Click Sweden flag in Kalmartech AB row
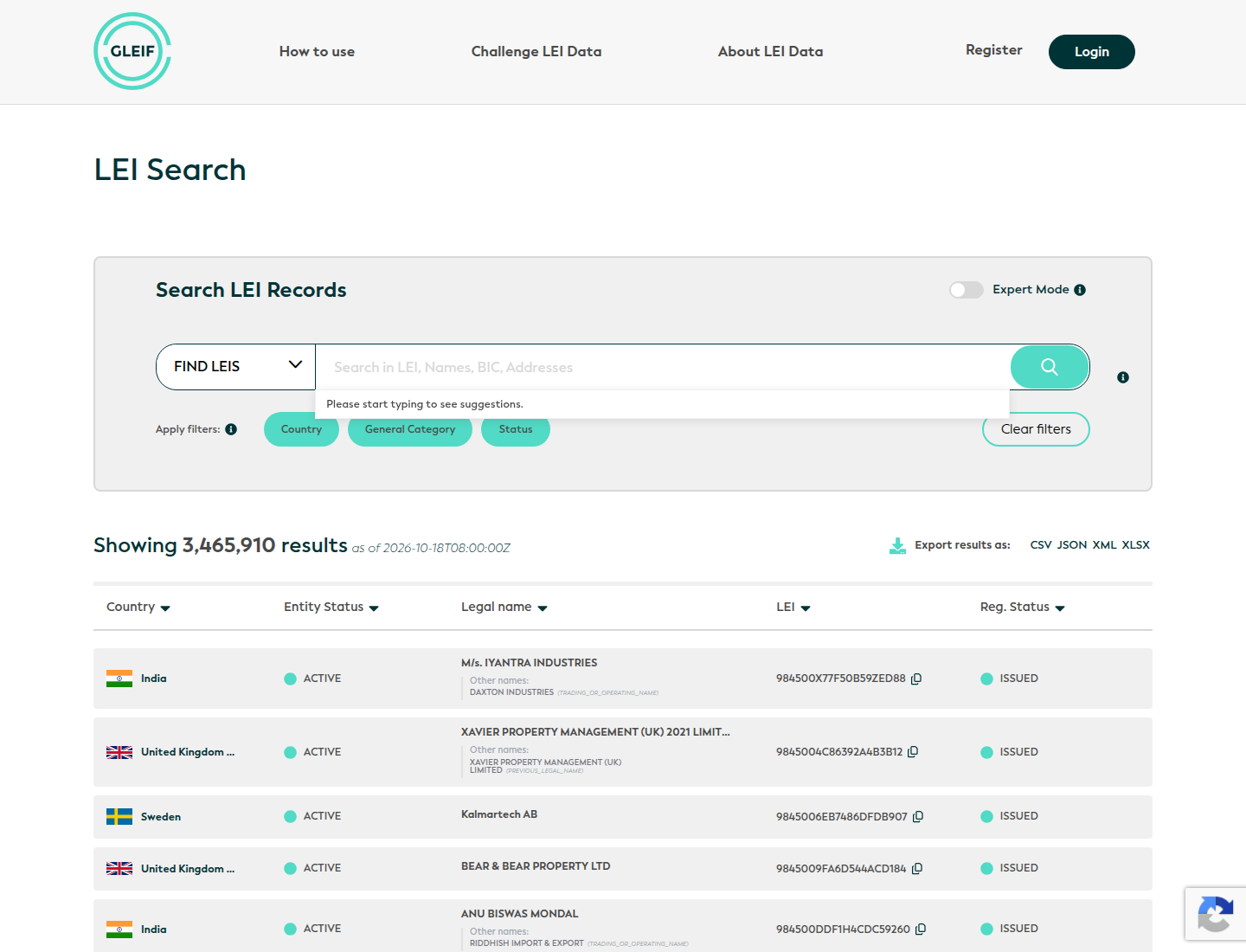 coord(119,816)
